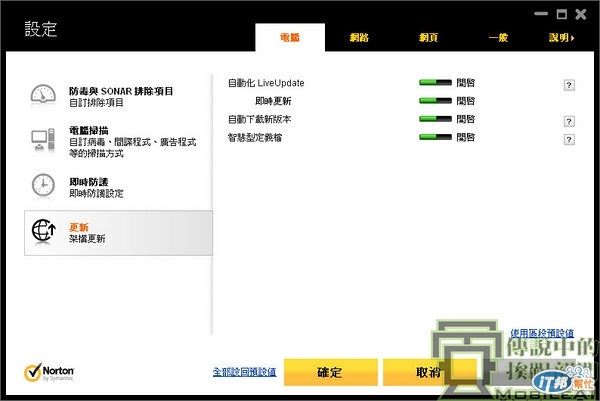This screenshot has height=401, width=600.
Task: Open help for 自動化 LiveUpdate
Action: (x=569, y=85)
